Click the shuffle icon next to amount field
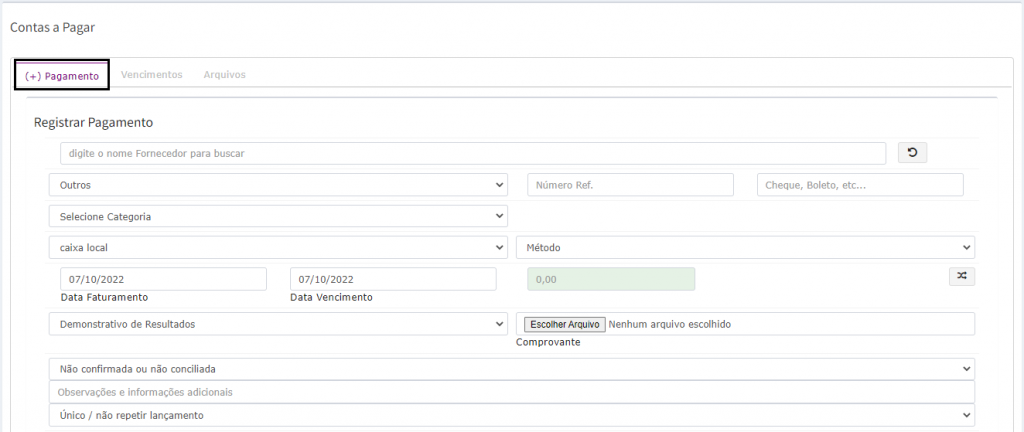 tap(961, 277)
